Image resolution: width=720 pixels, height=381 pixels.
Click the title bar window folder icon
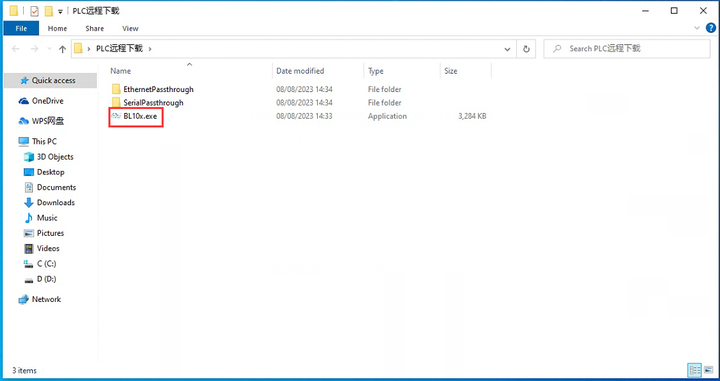click(x=14, y=11)
